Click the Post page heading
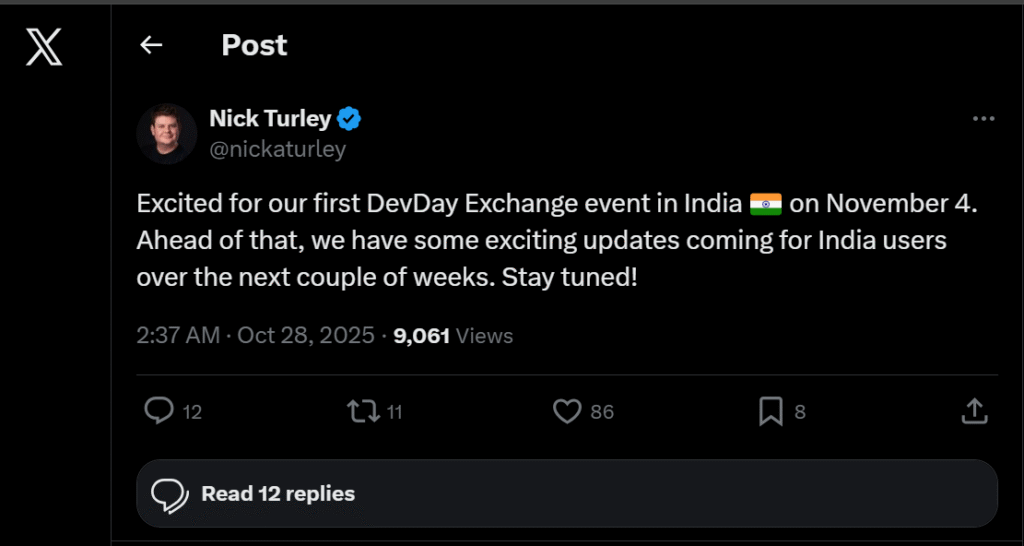 pyautogui.click(x=254, y=45)
